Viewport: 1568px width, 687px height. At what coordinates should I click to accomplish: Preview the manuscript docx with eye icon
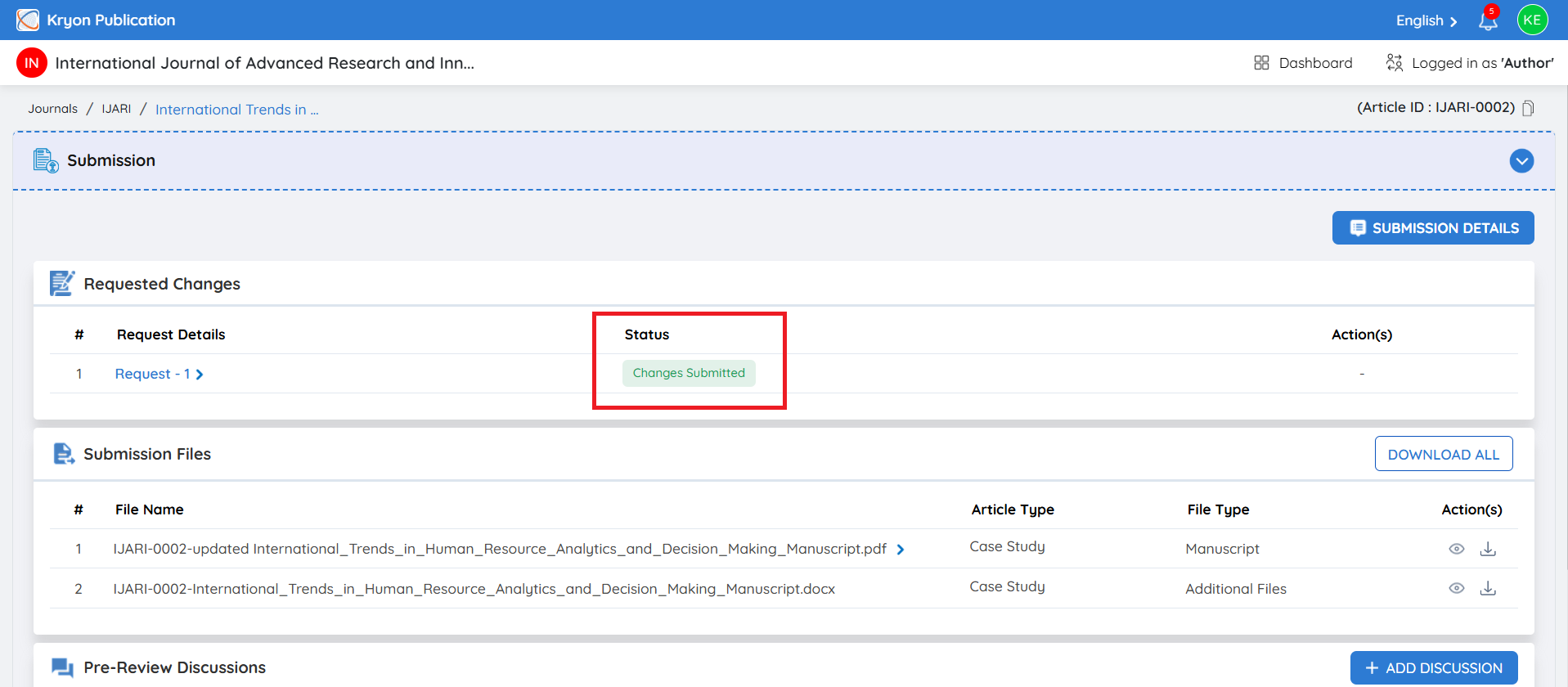pyautogui.click(x=1457, y=588)
